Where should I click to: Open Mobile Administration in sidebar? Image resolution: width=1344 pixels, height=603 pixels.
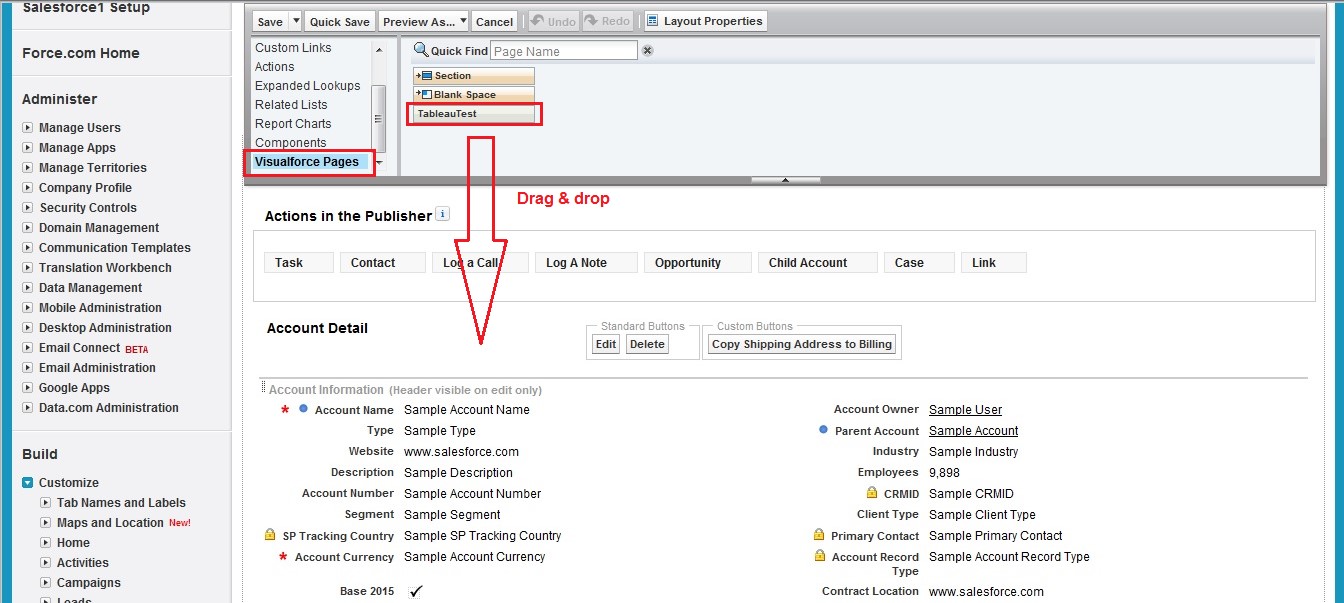click(100, 308)
